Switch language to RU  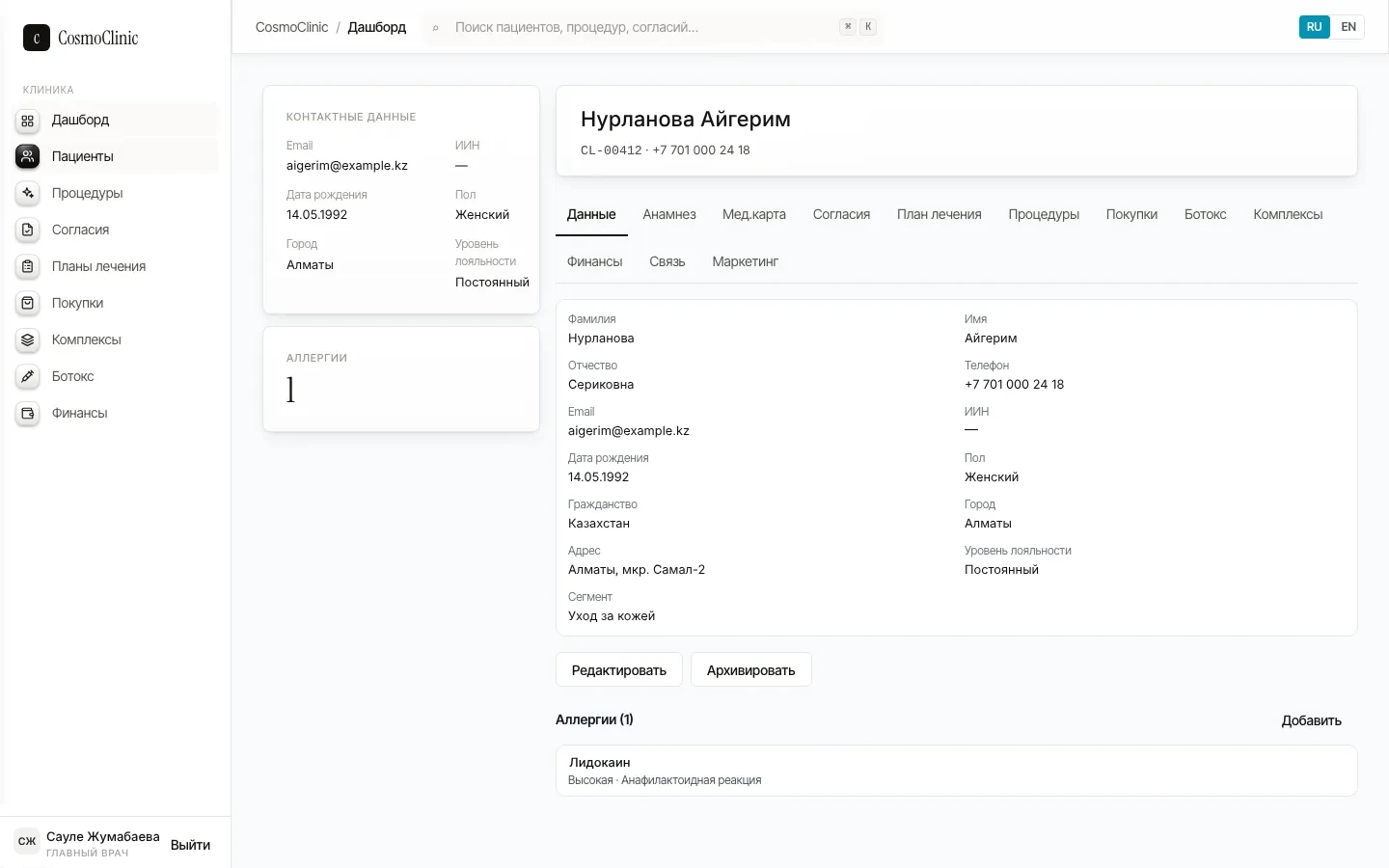click(x=1315, y=27)
